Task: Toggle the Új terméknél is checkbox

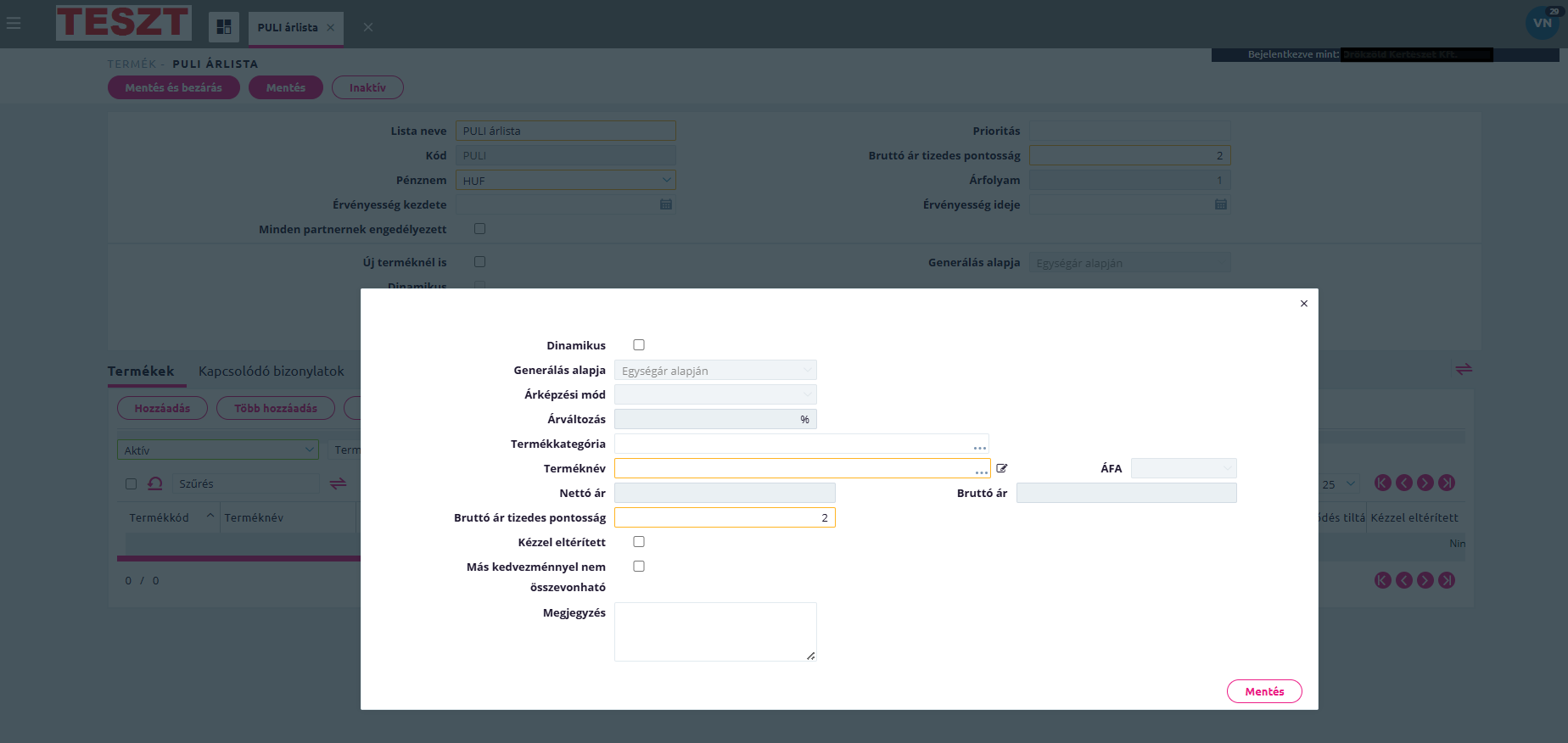Action: click(x=479, y=262)
